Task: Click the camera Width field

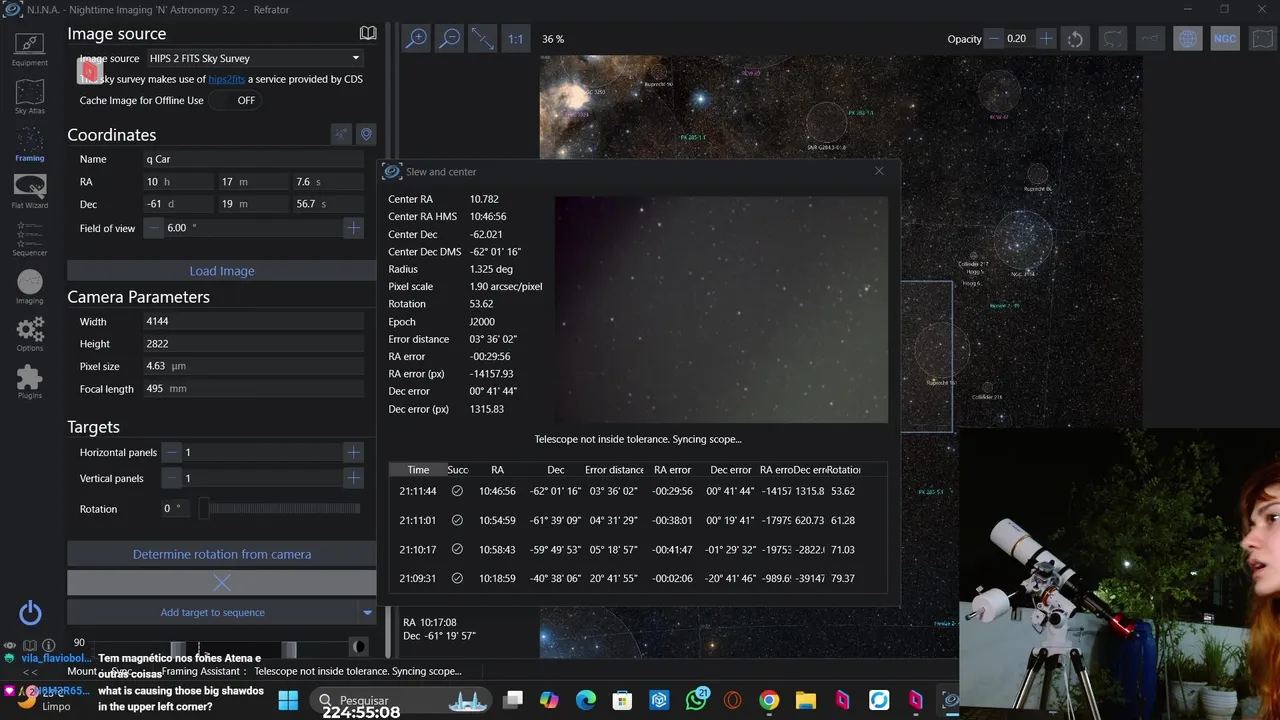Action: pyautogui.click(x=254, y=322)
